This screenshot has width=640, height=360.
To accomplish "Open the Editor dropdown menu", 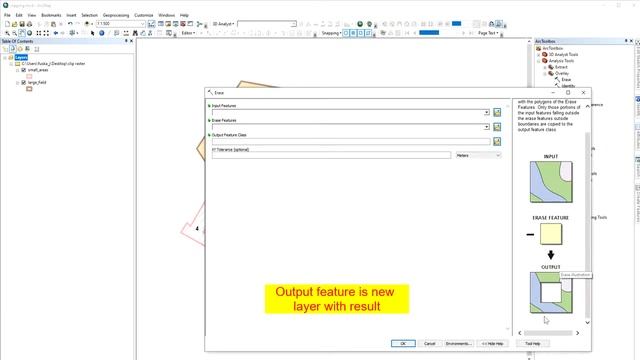I will click(x=188, y=33).
